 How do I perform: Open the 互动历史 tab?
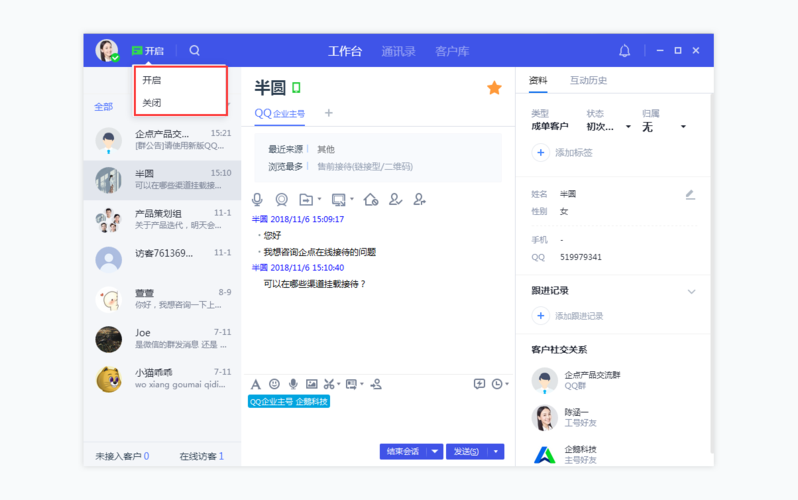click(x=588, y=81)
